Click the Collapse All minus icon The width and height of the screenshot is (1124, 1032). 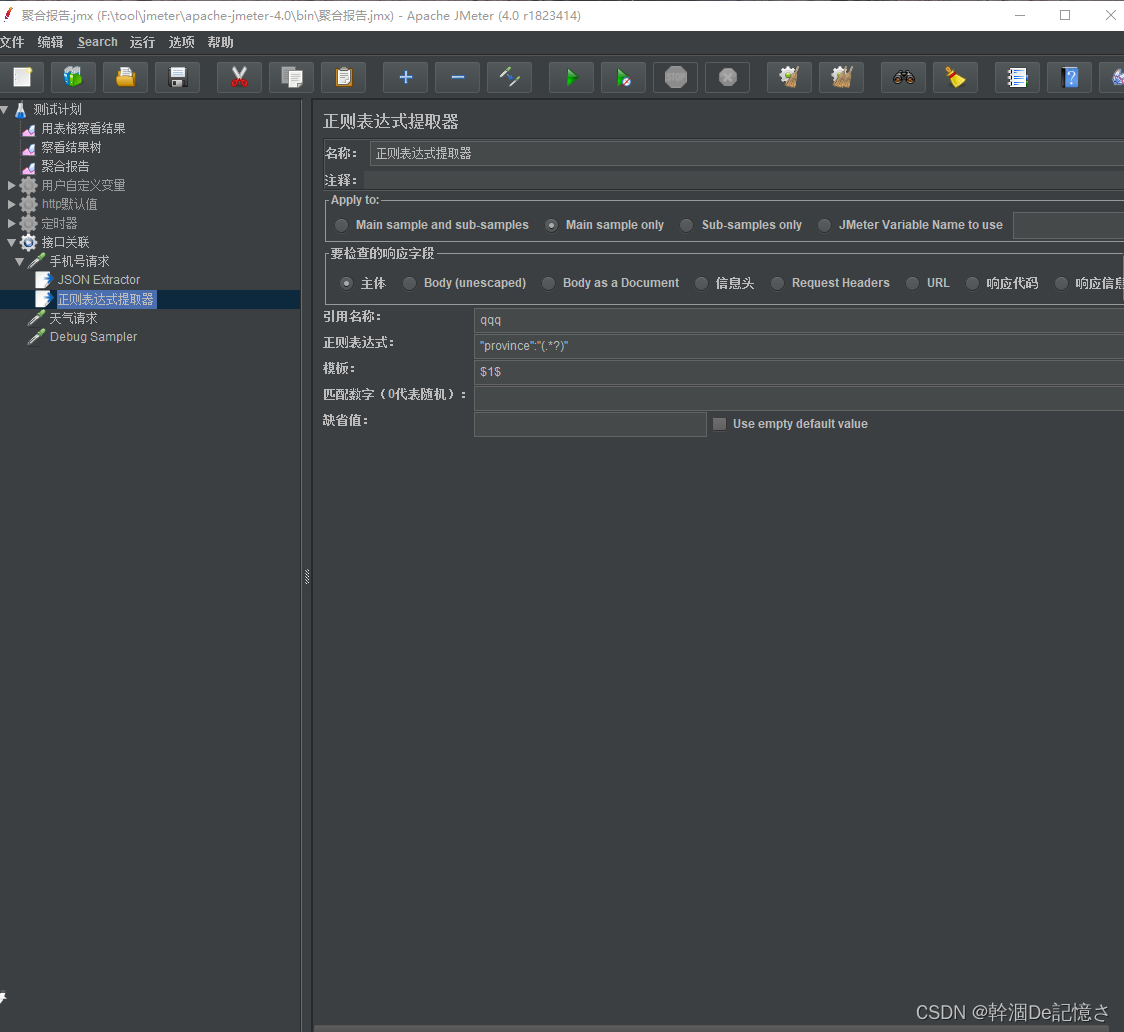coord(457,77)
